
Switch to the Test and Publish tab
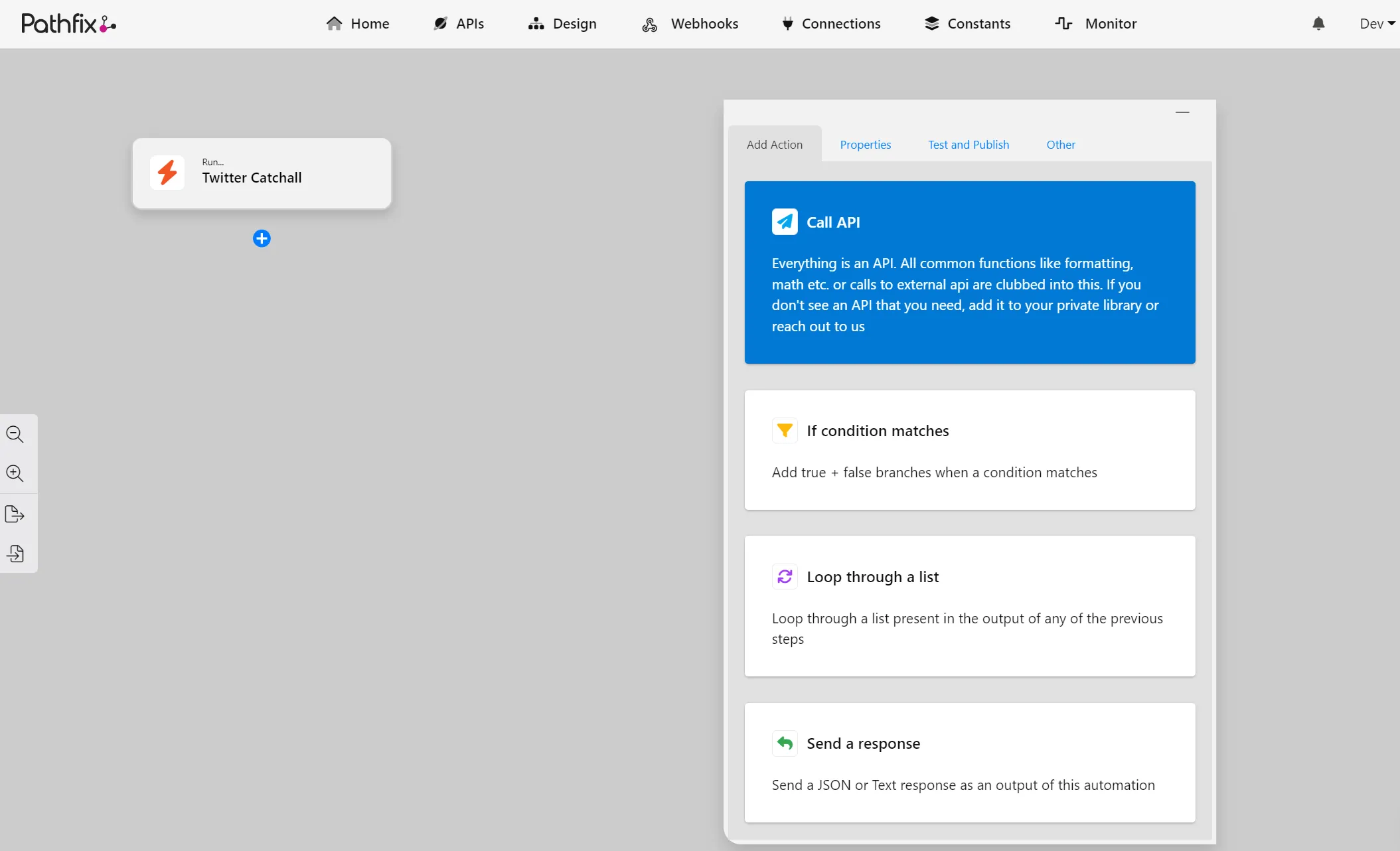(x=969, y=145)
